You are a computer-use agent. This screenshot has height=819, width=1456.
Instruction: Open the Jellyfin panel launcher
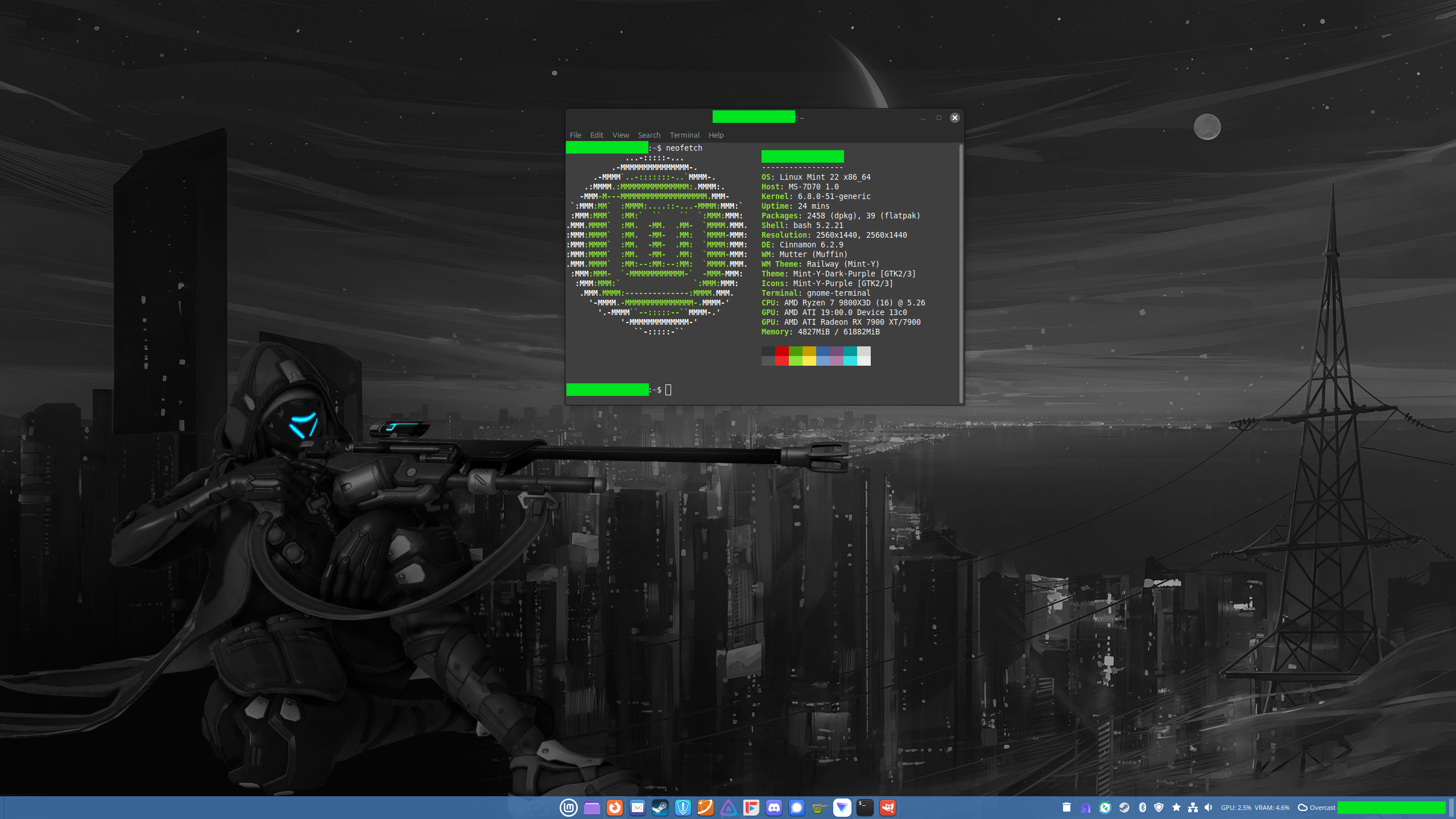(x=728, y=808)
